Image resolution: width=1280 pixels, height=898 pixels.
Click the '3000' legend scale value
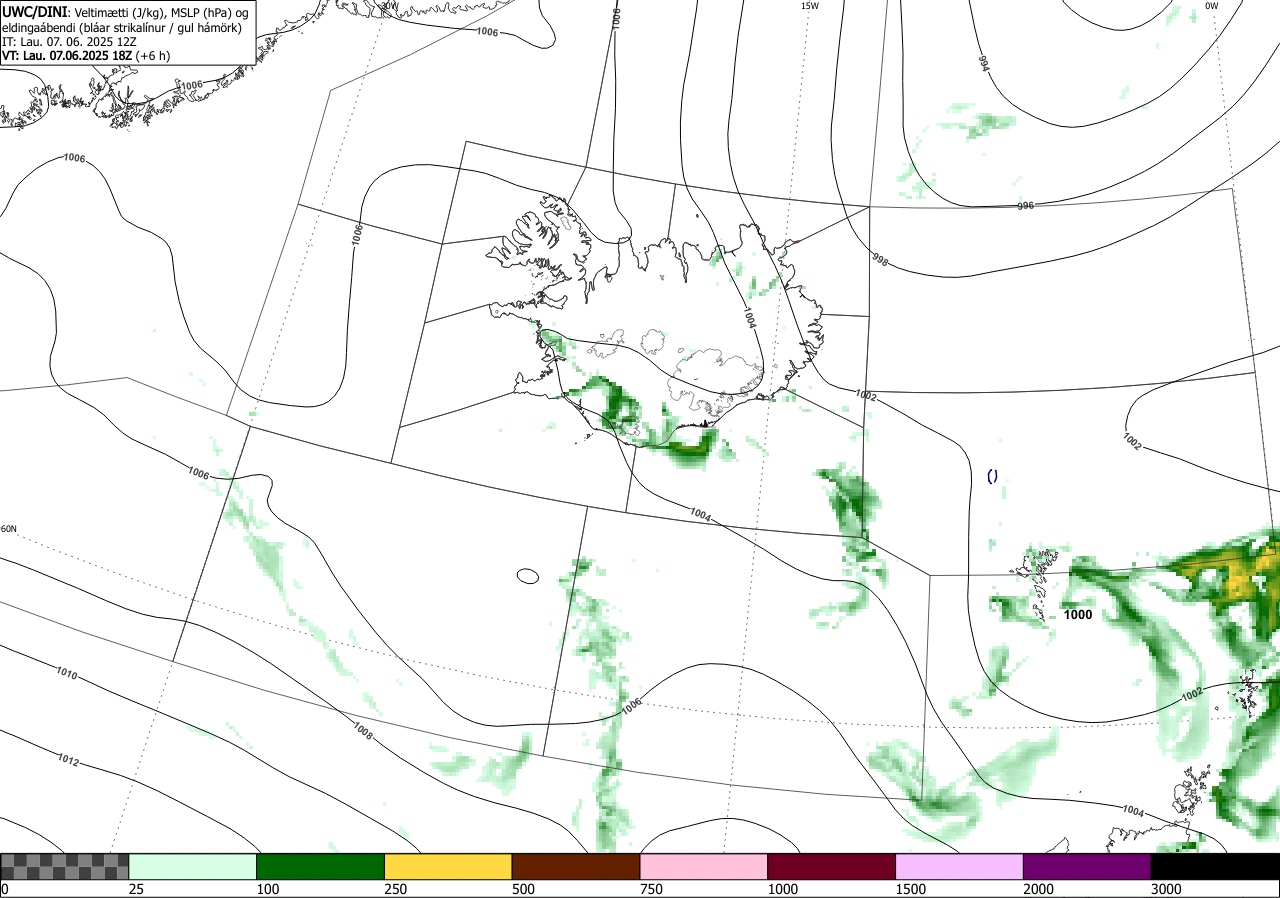pyautogui.click(x=1167, y=889)
